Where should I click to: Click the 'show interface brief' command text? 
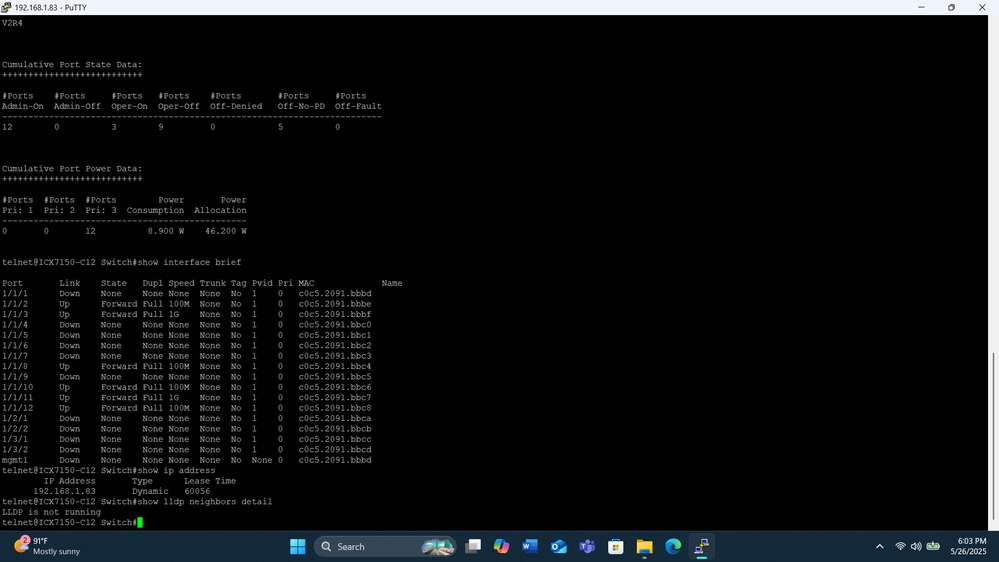point(189,263)
